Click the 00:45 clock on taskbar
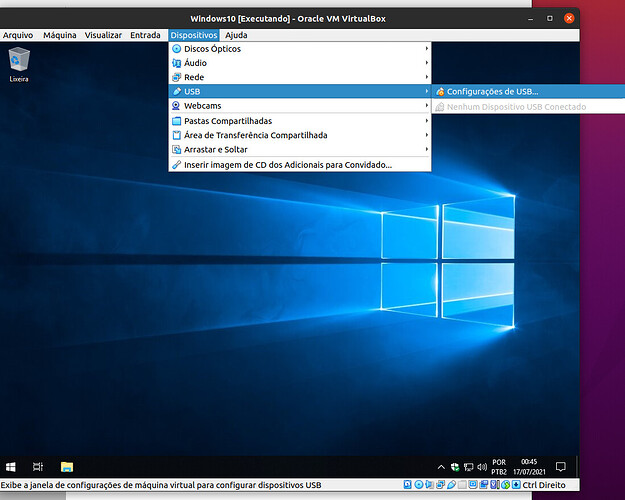This screenshot has width=625, height=500. pos(529,462)
